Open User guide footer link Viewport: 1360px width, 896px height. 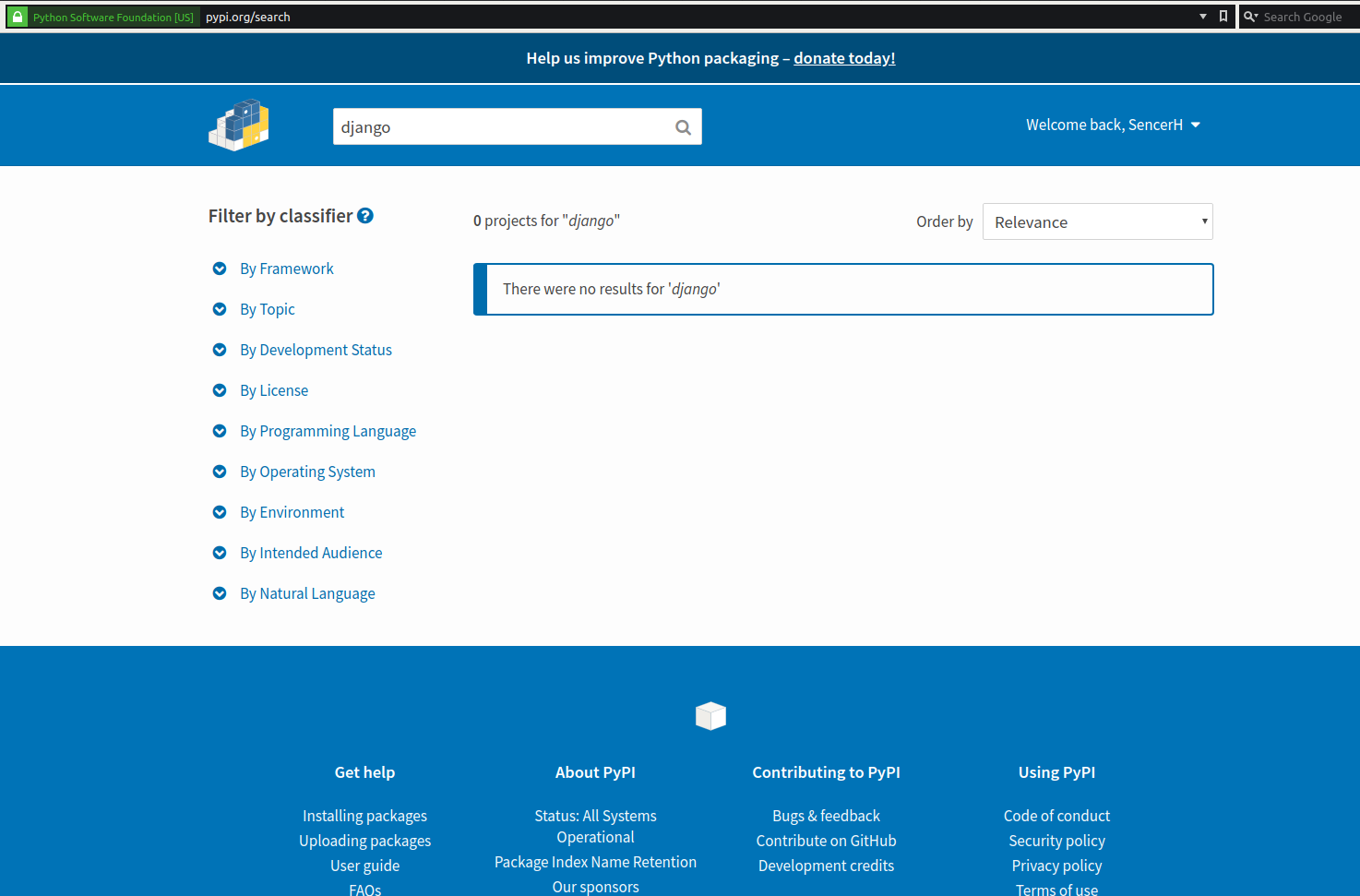tap(364, 866)
